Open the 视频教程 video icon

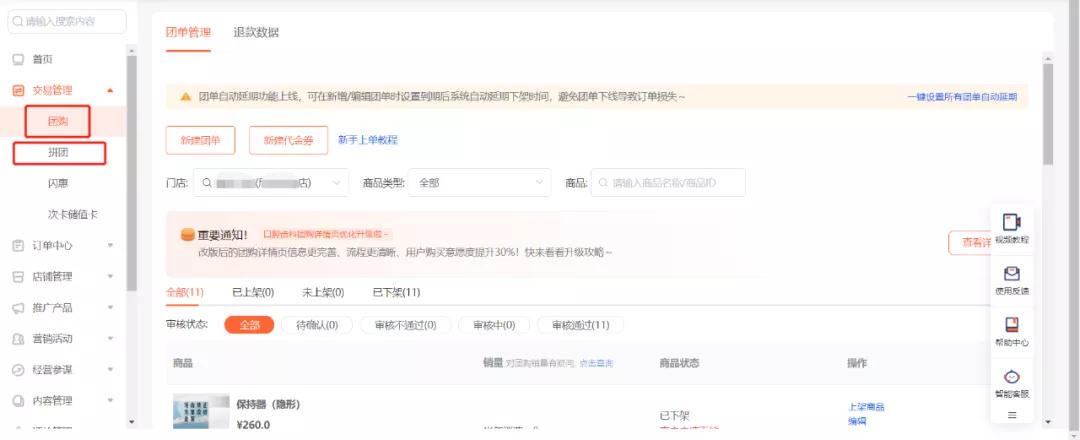(x=1012, y=222)
